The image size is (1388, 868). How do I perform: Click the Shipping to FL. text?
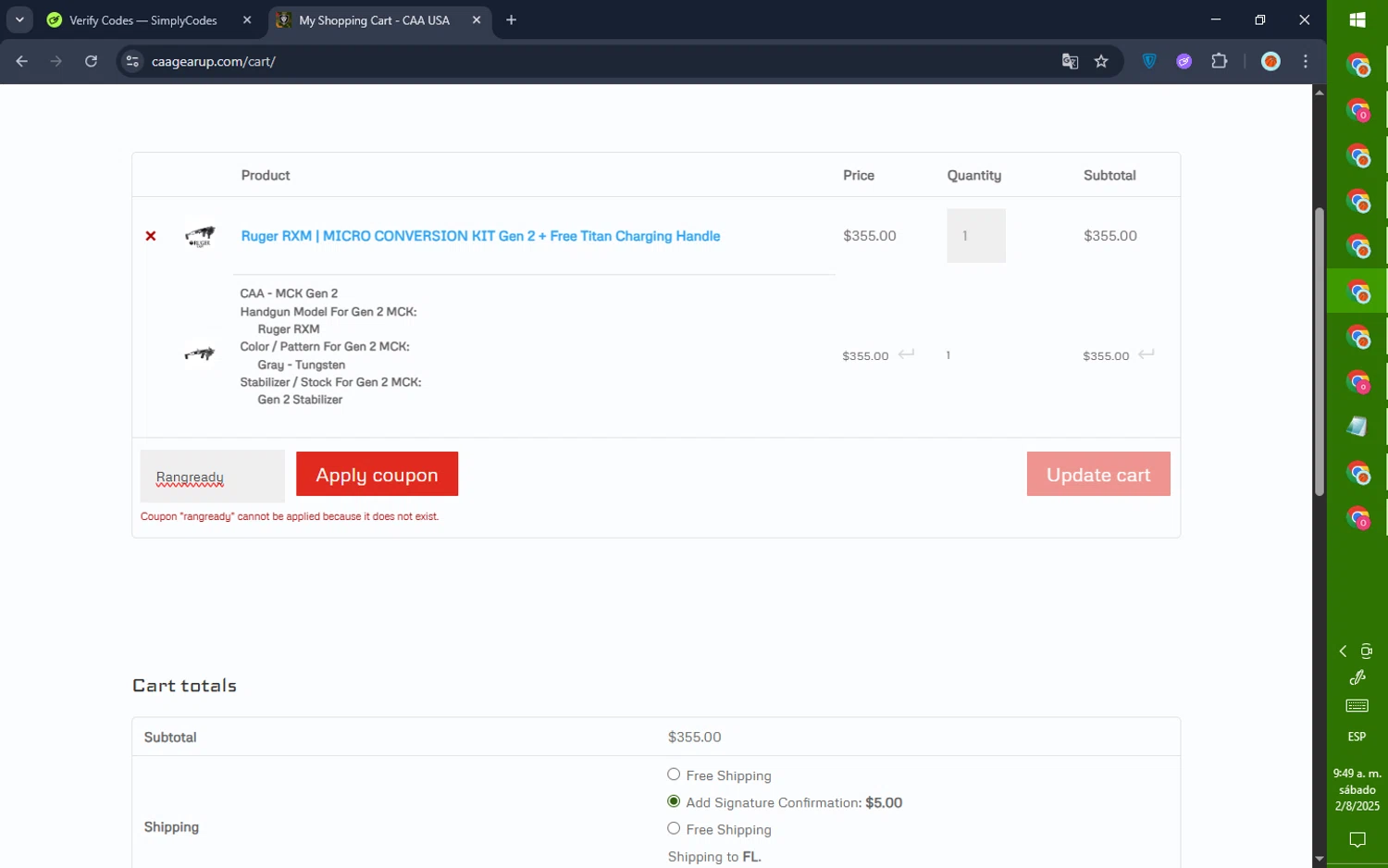(x=714, y=857)
